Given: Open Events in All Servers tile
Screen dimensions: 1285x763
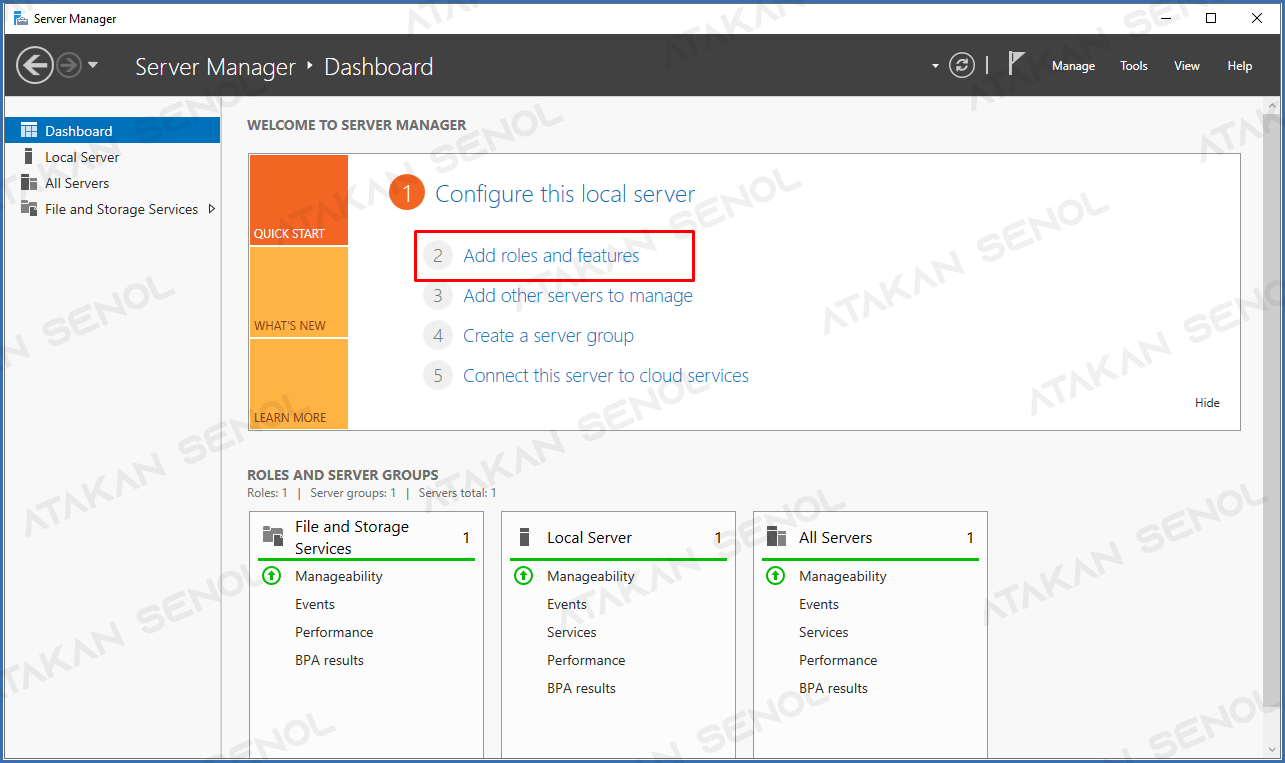Looking at the screenshot, I should tap(819, 604).
